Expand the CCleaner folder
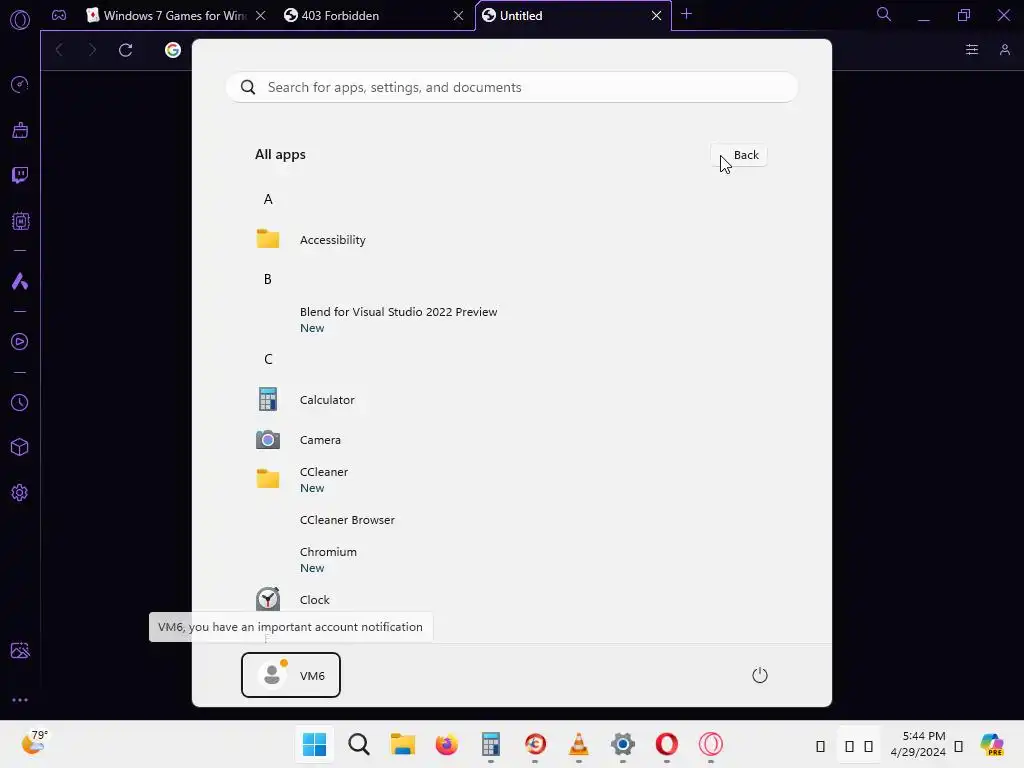Screen dimensions: 1024x768 (x=512, y=480)
